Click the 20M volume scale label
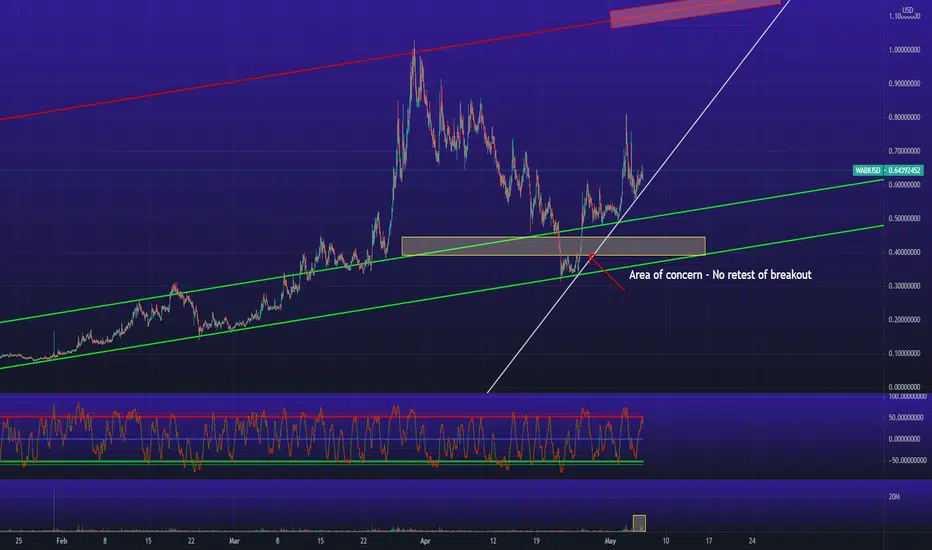The height and width of the screenshot is (550, 932). (894, 496)
